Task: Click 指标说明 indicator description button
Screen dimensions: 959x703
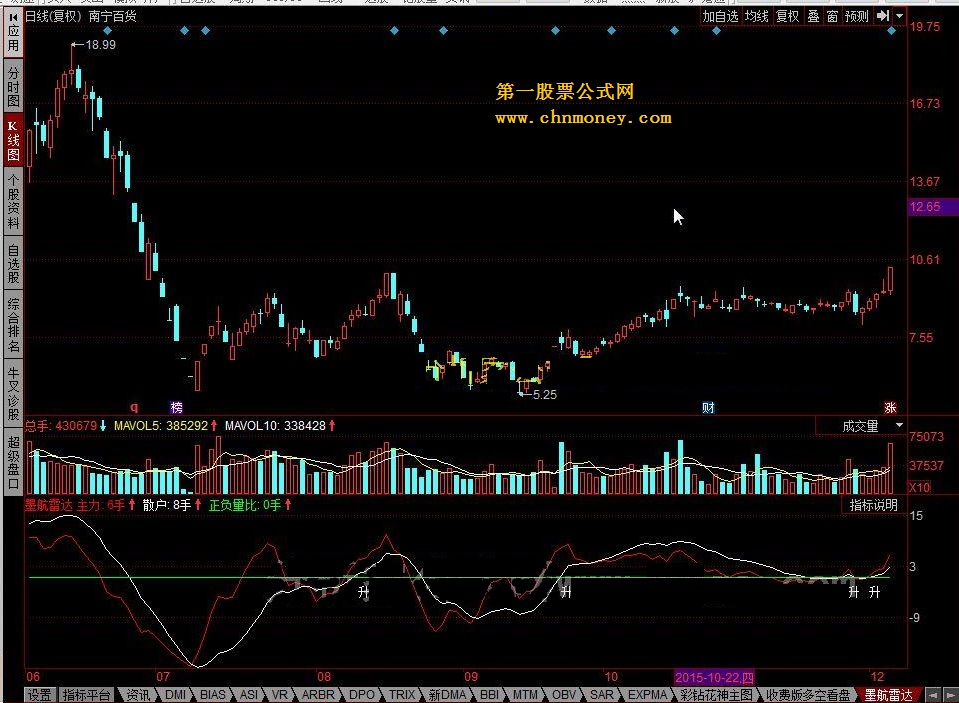Action: pos(873,505)
